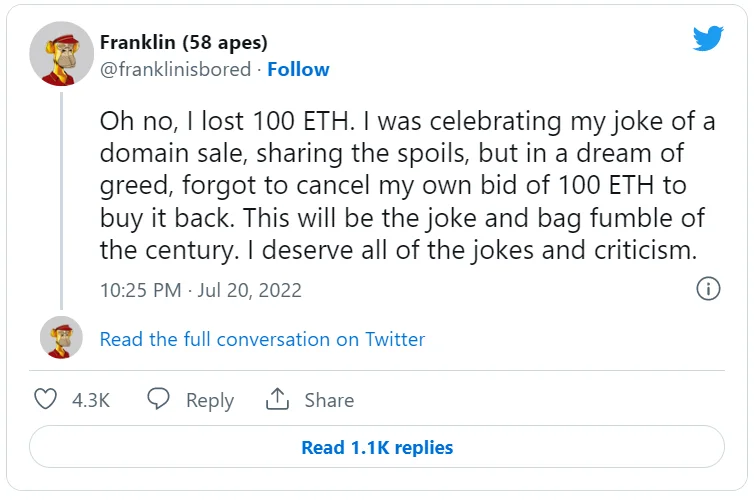Screen dimensions: 754x500
Task: Click the 4.3K likes count
Action: click(91, 400)
